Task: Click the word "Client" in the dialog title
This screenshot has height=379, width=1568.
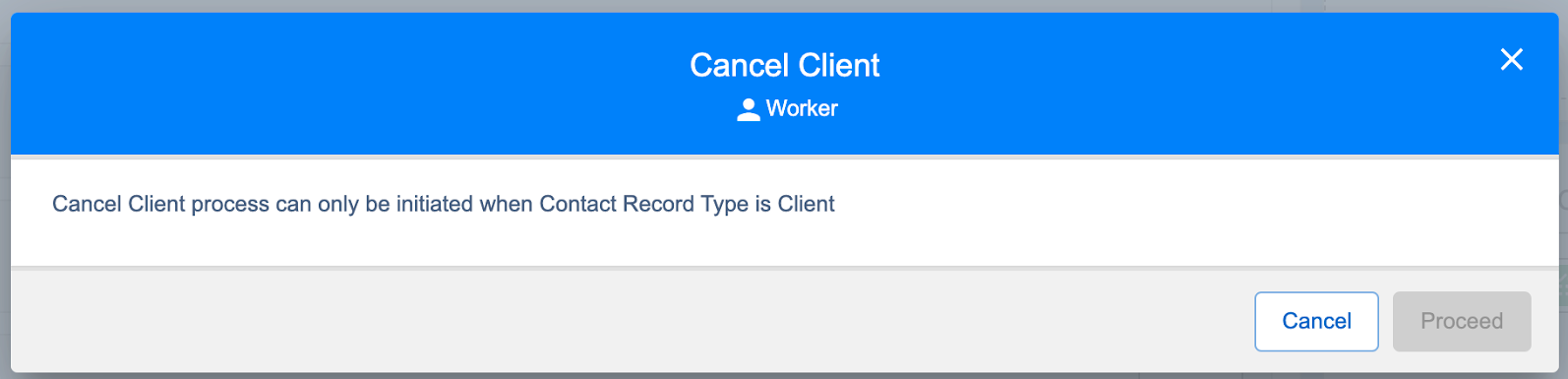Action: pos(839,65)
